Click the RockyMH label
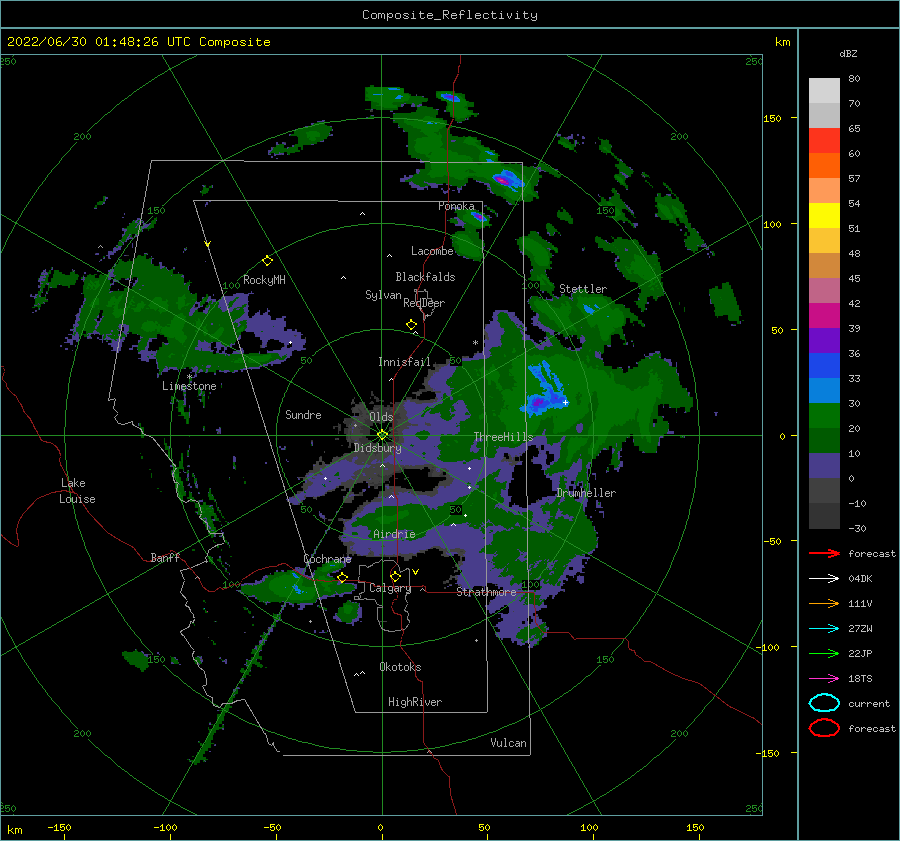The height and width of the screenshot is (841, 900). pos(264,280)
